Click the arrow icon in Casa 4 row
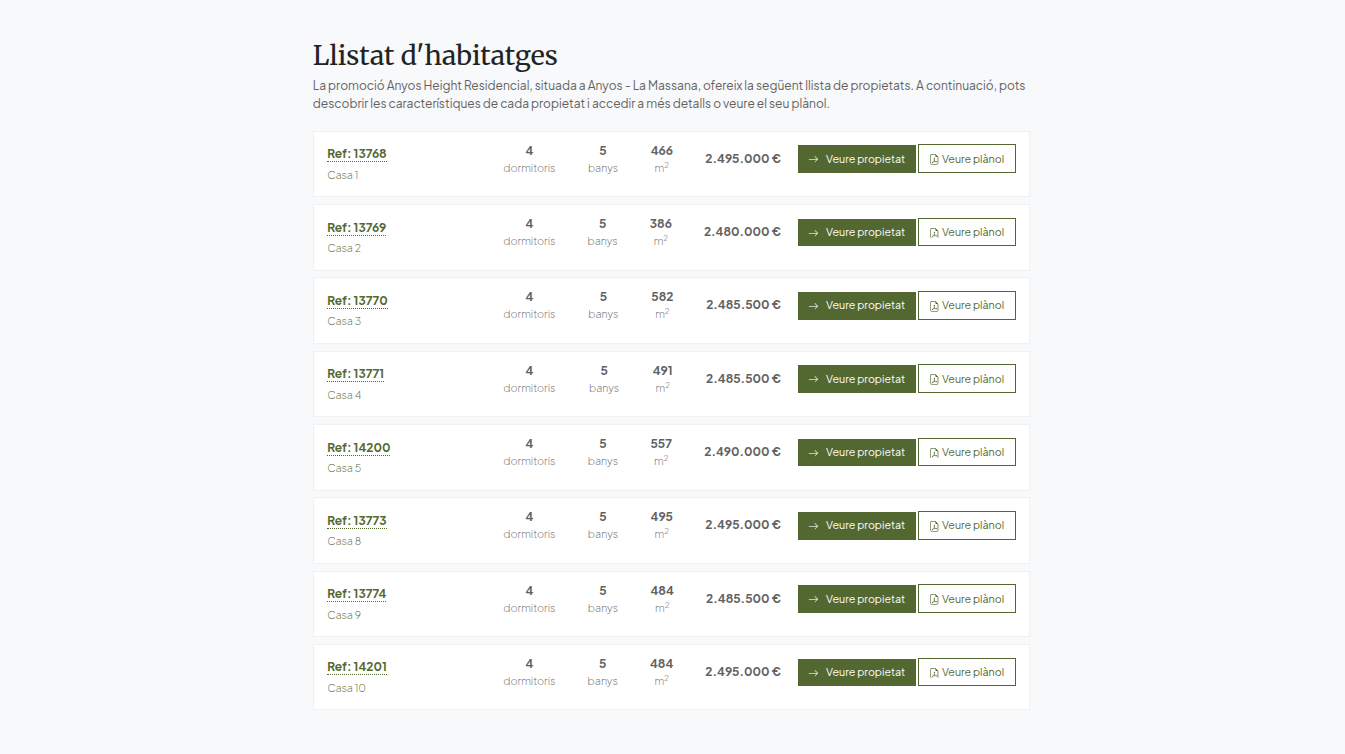1345x754 pixels. pos(814,380)
